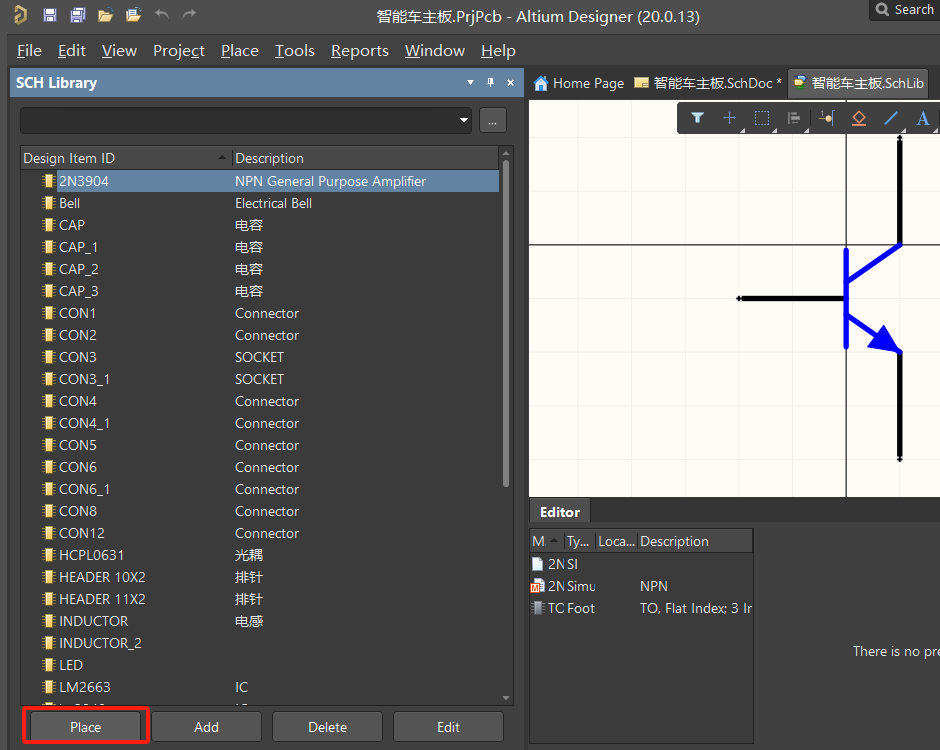Click the Add button
The height and width of the screenshot is (750, 940).
point(206,727)
